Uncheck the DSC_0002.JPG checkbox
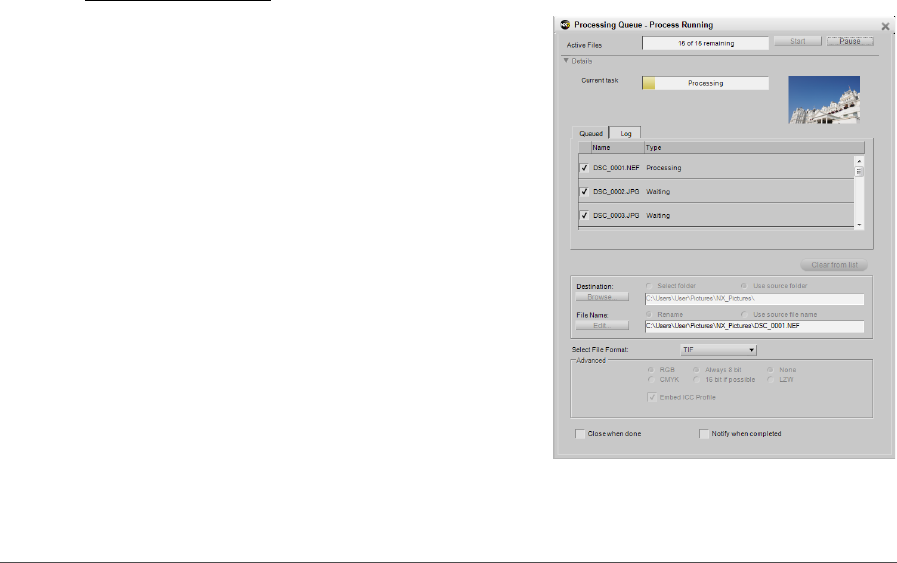This screenshot has height=563, width=897. point(584,192)
